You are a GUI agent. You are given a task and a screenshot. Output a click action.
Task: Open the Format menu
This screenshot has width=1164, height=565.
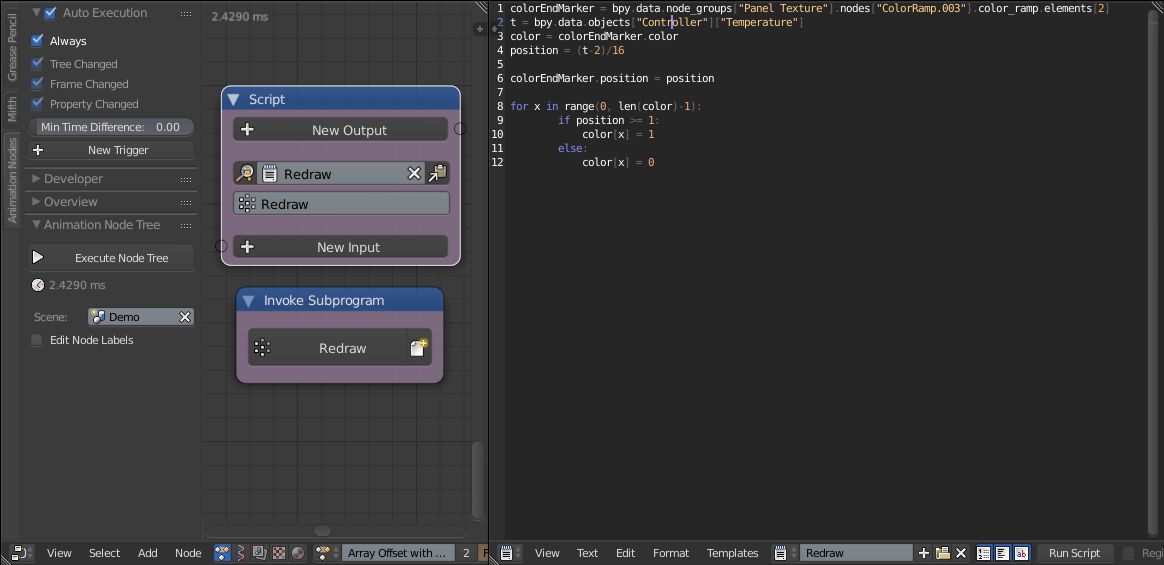[671, 552]
